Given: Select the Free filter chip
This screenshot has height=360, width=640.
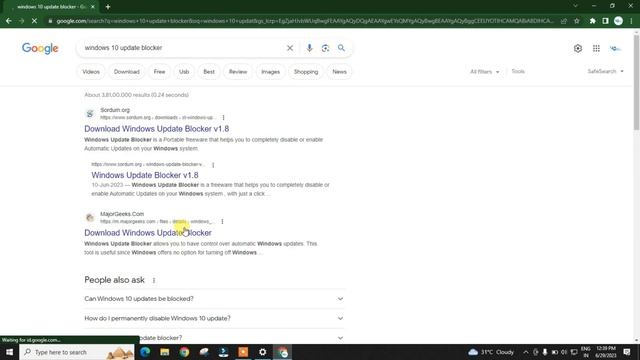Looking at the screenshot, I should pos(159,72).
